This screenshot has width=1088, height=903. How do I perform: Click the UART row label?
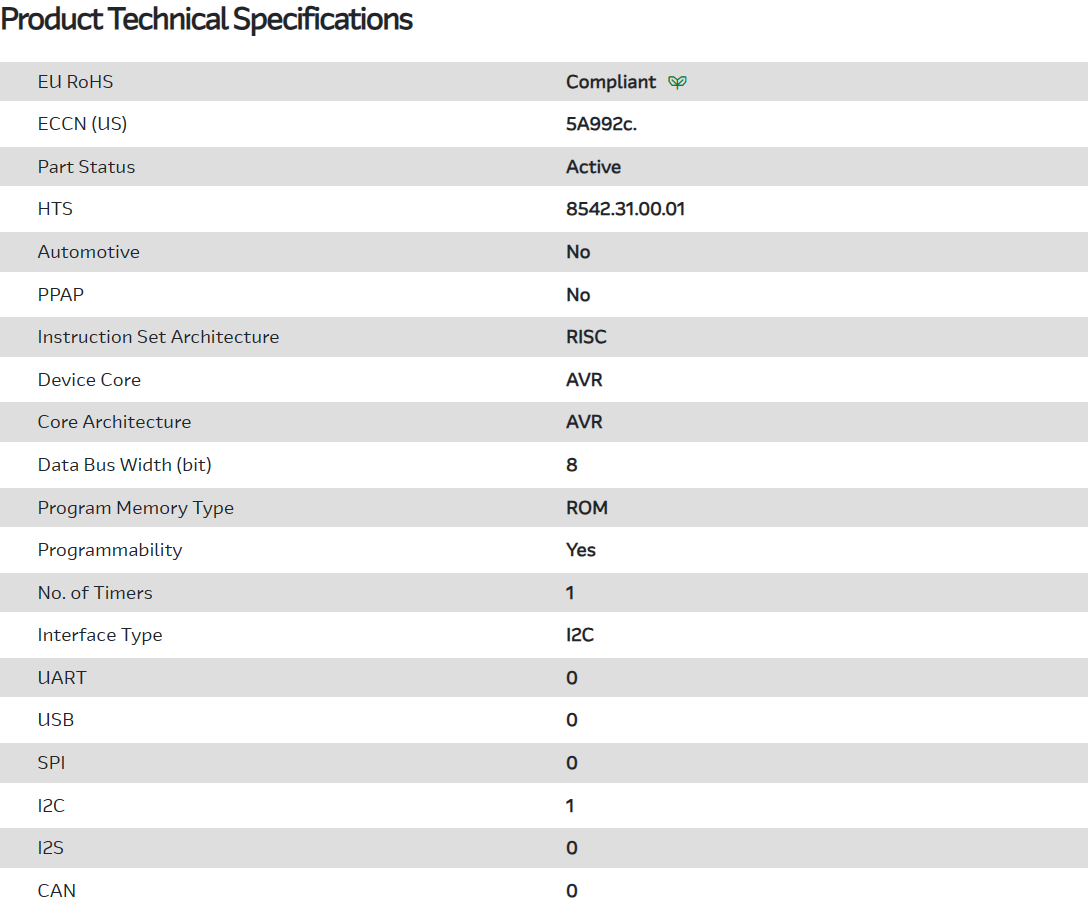tap(62, 678)
